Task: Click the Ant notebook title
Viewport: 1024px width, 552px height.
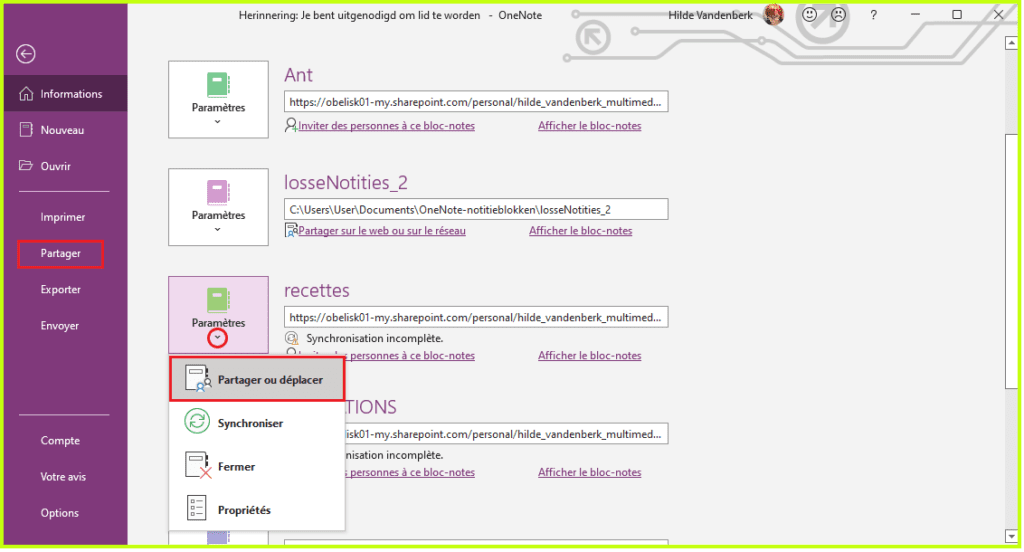Action: (298, 75)
